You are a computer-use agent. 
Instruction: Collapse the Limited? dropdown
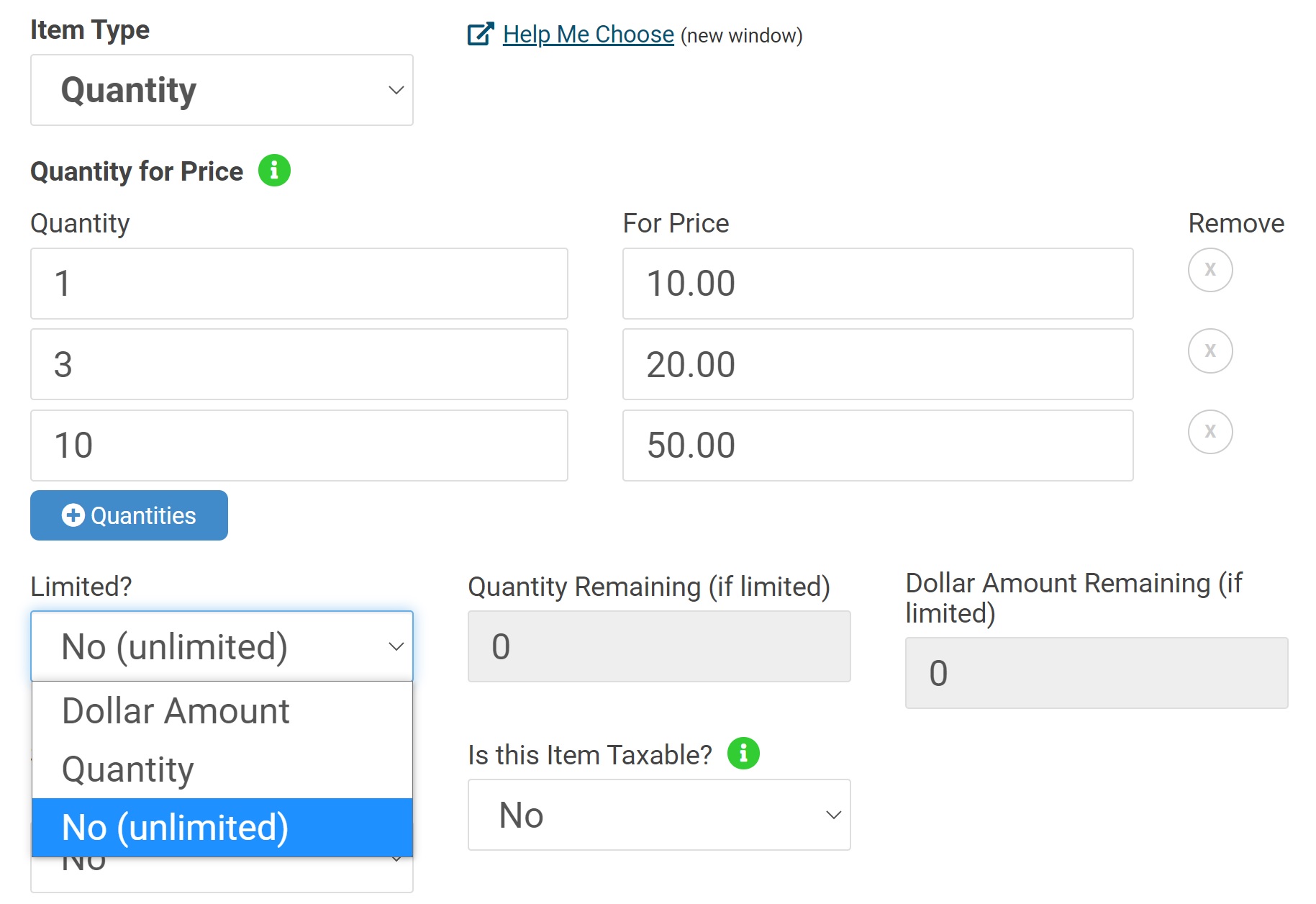222,646
